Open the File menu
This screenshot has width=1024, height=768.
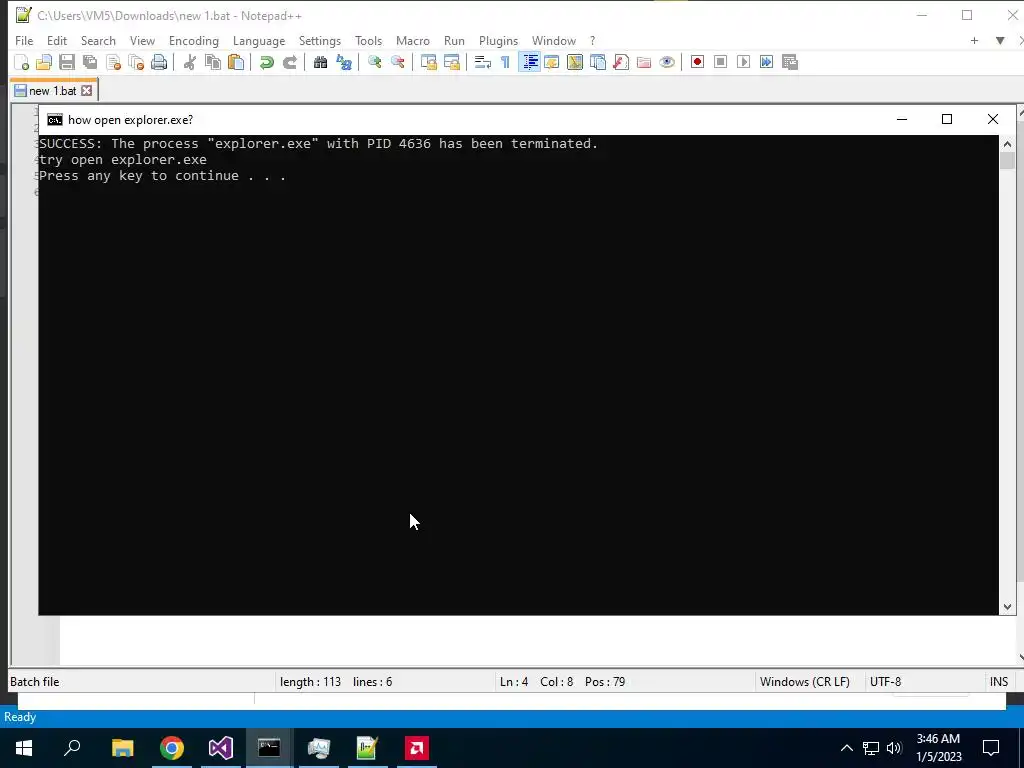tap(24, 40)
